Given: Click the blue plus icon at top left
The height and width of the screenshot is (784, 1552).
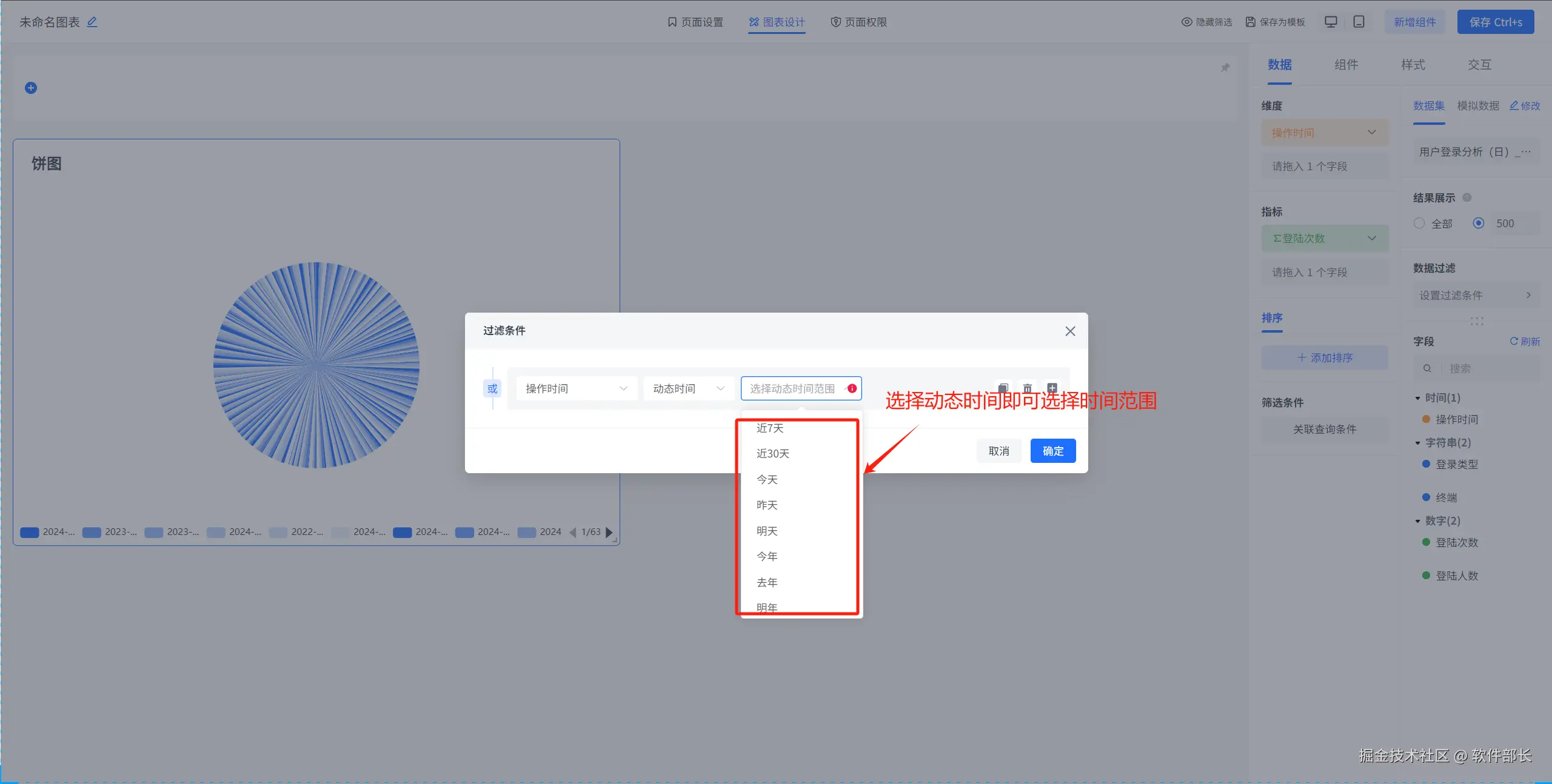Looking at the screenshot, I should point(31,88).
